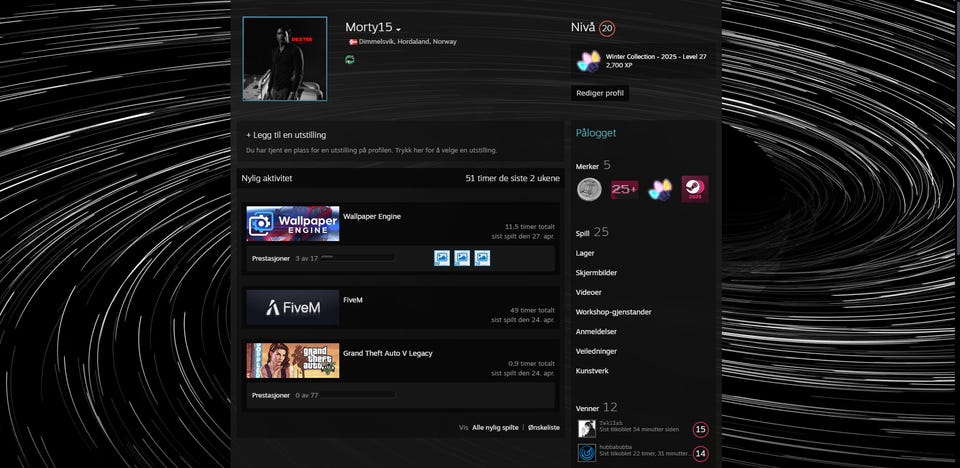Expand the dropdown arrow beside Morty15

[x=399, y=29]
